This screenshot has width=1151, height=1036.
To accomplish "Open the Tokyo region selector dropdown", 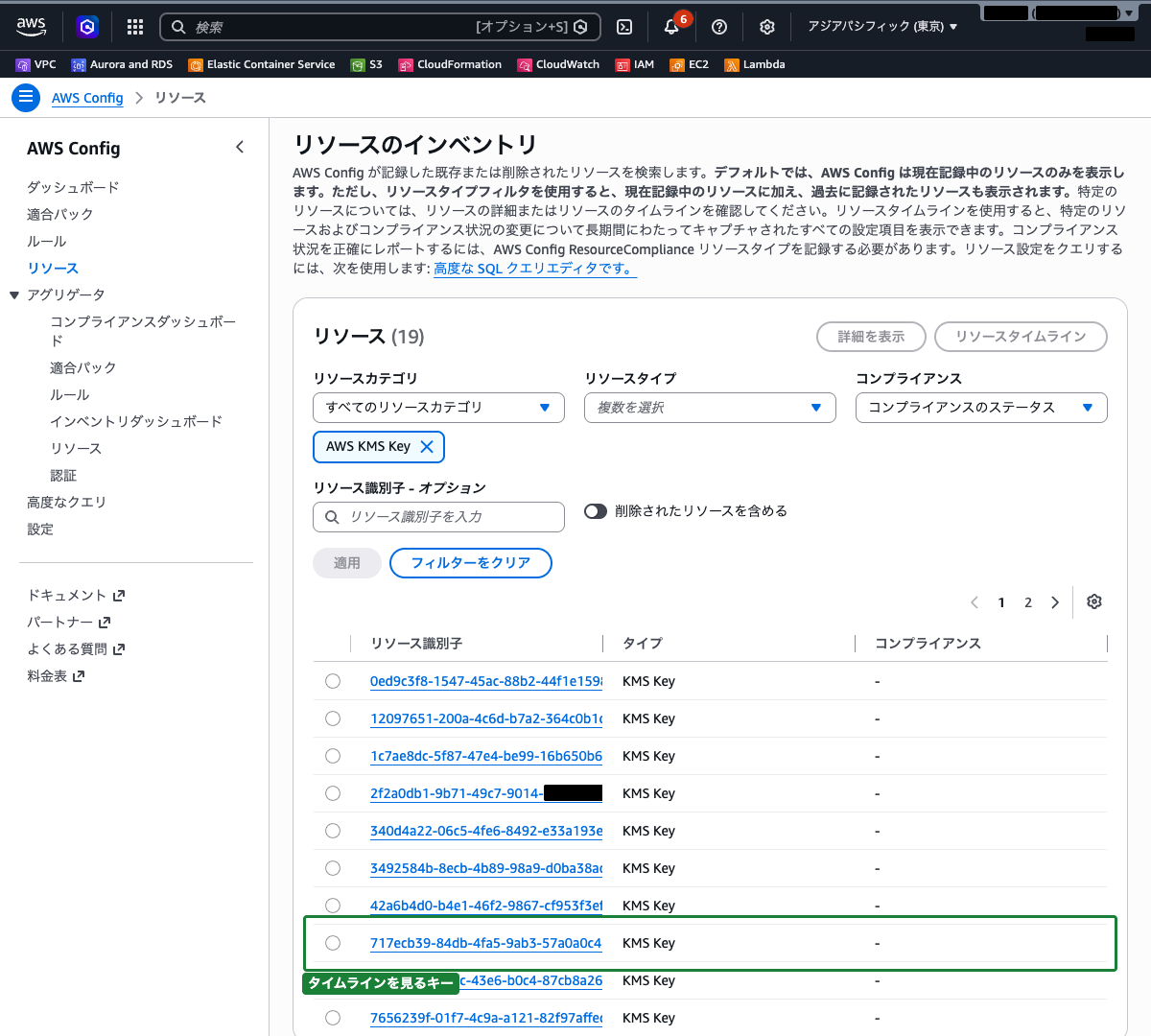I will pos(882,27).
